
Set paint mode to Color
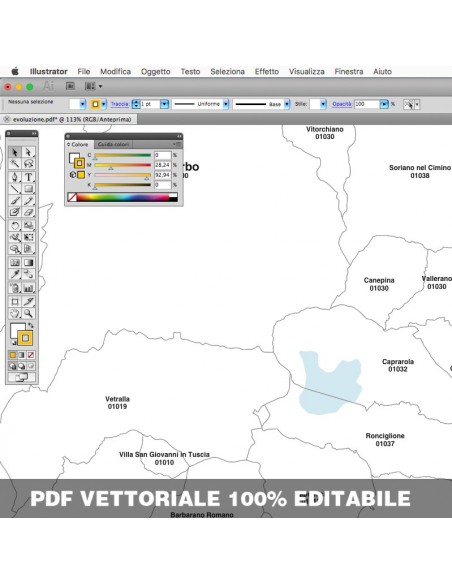tap(13, 355)
